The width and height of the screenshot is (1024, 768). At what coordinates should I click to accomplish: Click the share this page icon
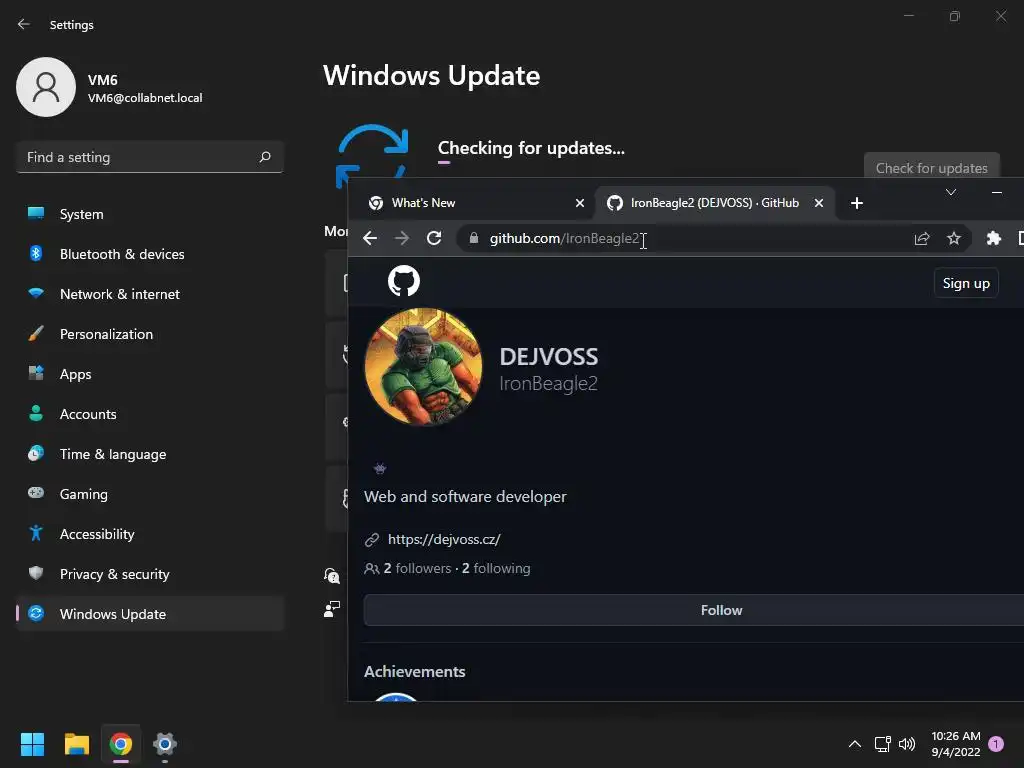pos(921,238)
